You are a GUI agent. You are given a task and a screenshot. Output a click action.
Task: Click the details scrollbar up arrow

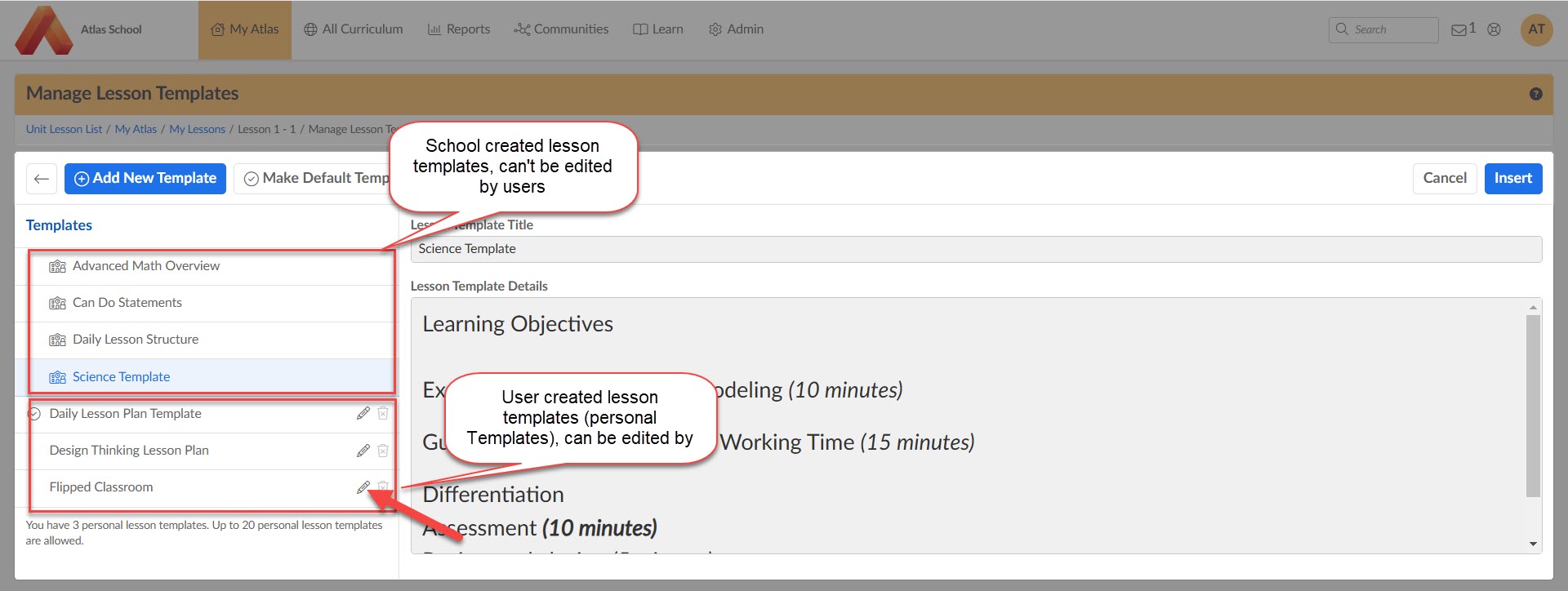tap(1533, 308)
